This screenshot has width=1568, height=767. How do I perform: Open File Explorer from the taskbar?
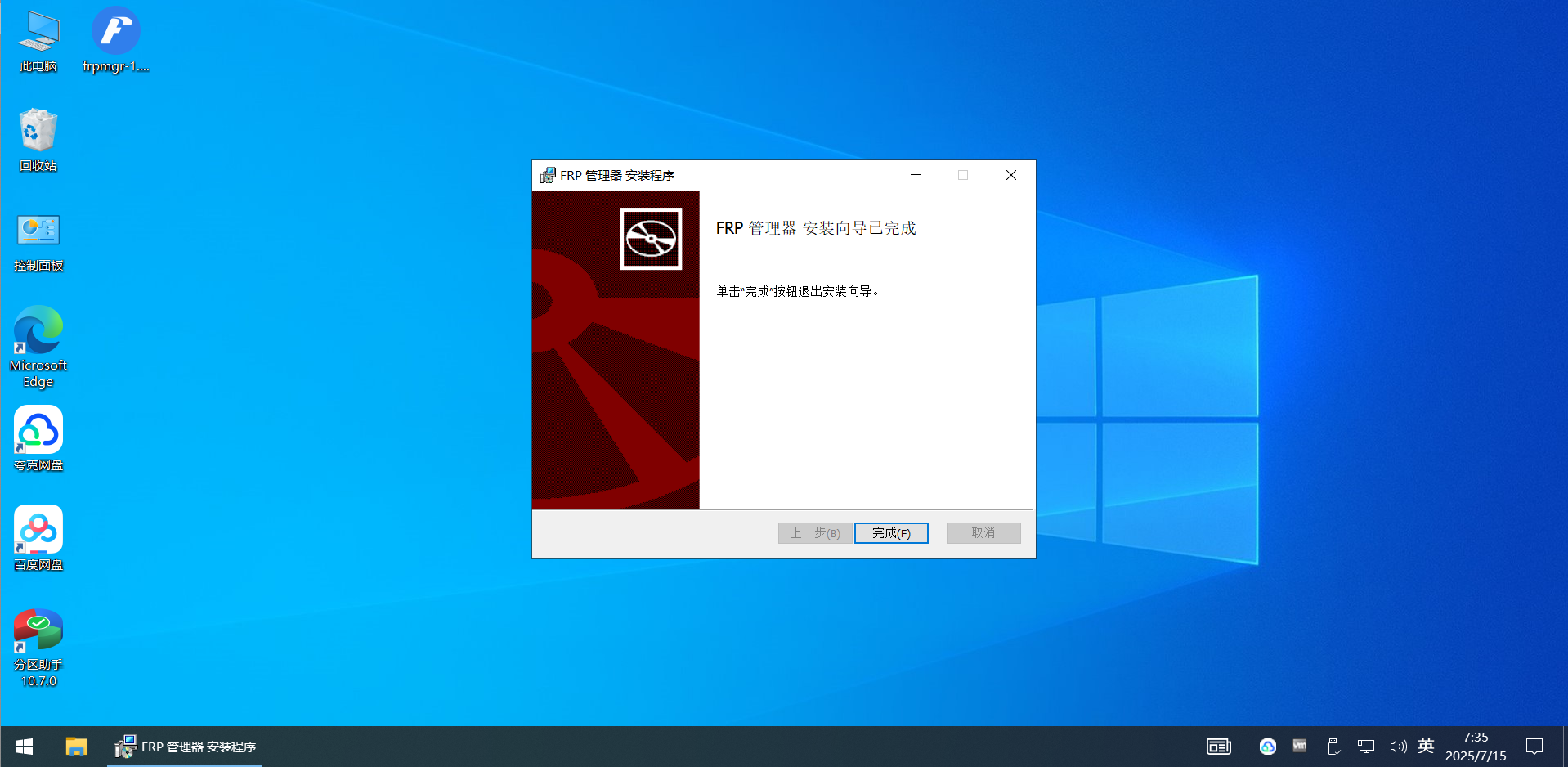(76, 747)
